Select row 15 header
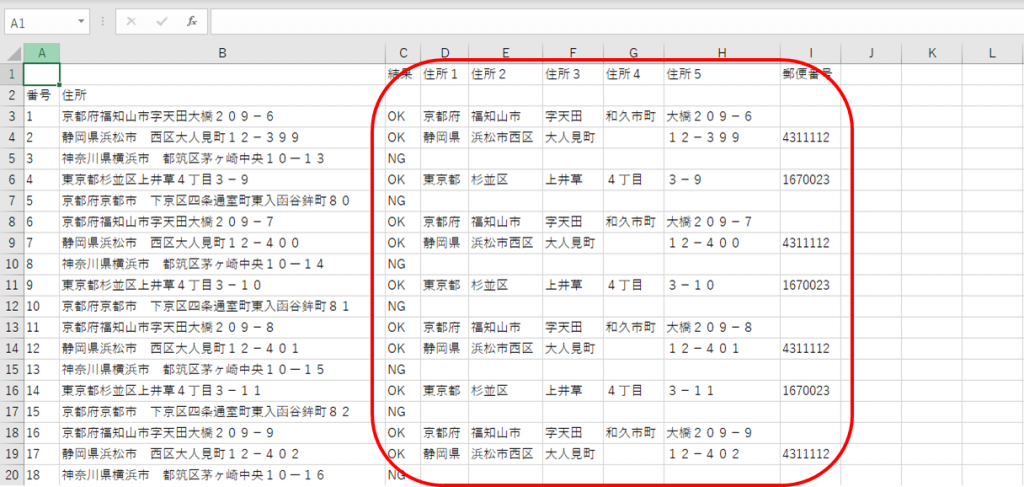Screen dimensions: 1024x487 [x=12, y=370]
